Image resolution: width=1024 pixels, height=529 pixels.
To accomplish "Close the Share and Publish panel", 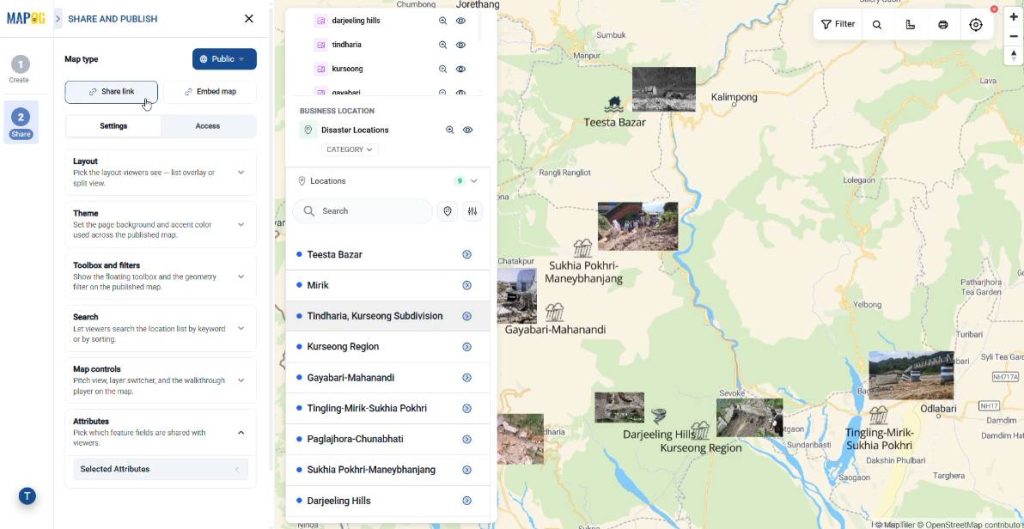I will (249, 19).
